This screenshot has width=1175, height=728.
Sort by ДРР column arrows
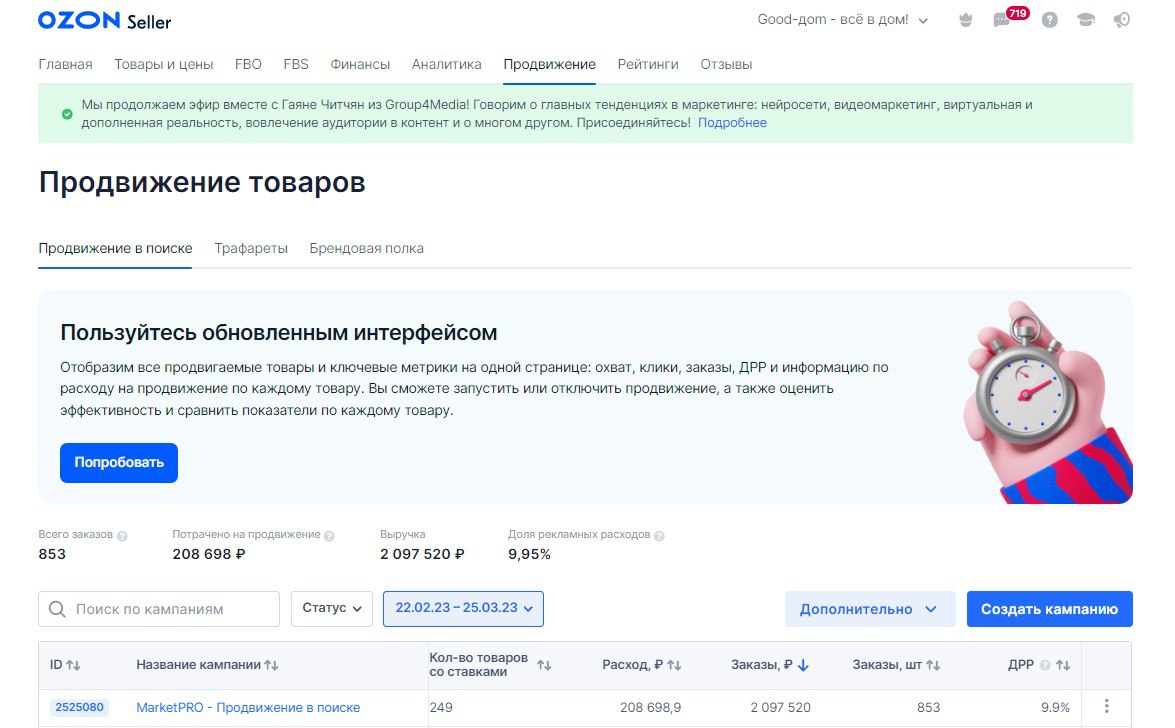coord(1063,665)
